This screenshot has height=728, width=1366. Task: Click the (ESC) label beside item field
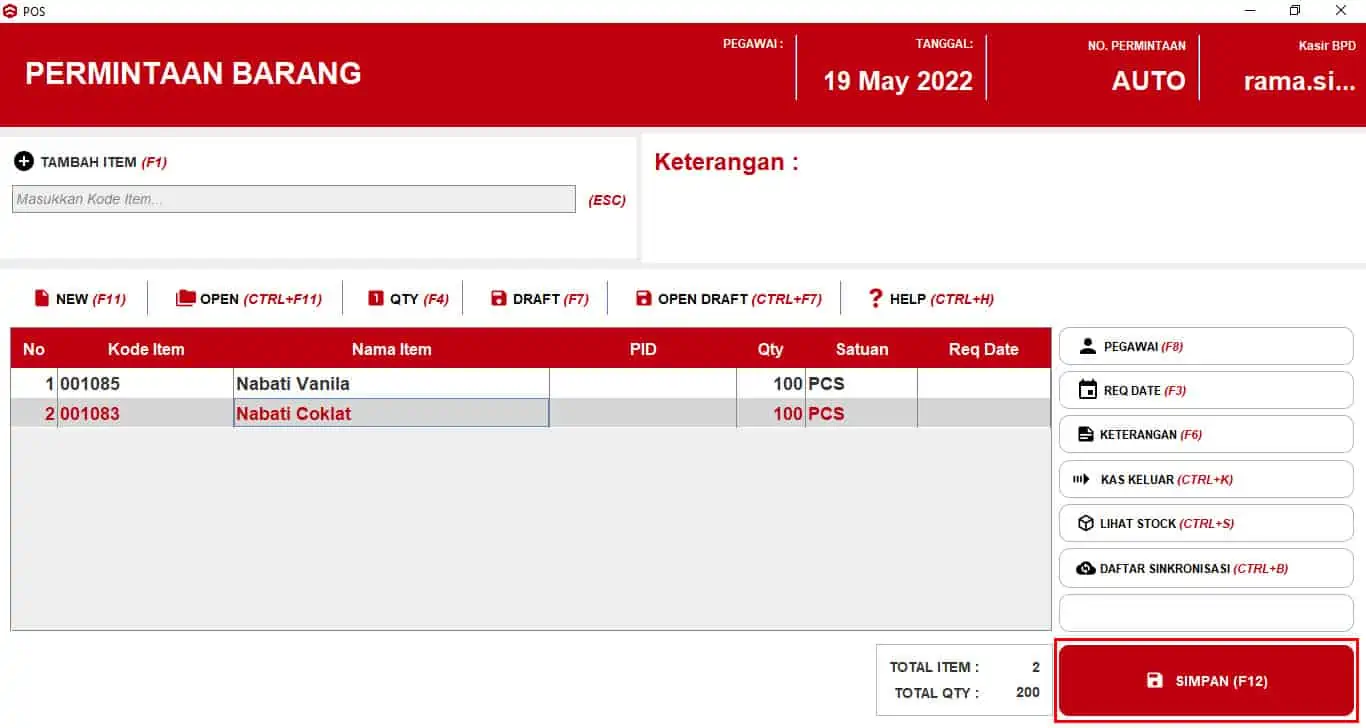[x=607, y=200]
